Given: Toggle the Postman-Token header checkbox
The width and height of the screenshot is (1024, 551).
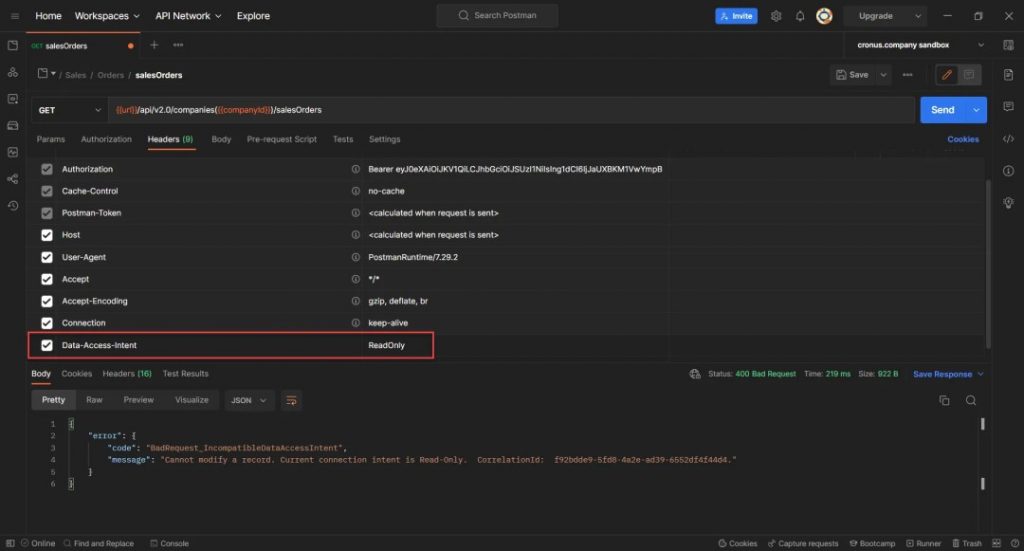Looking at the screenshot, I should click(x=46, y=213).
